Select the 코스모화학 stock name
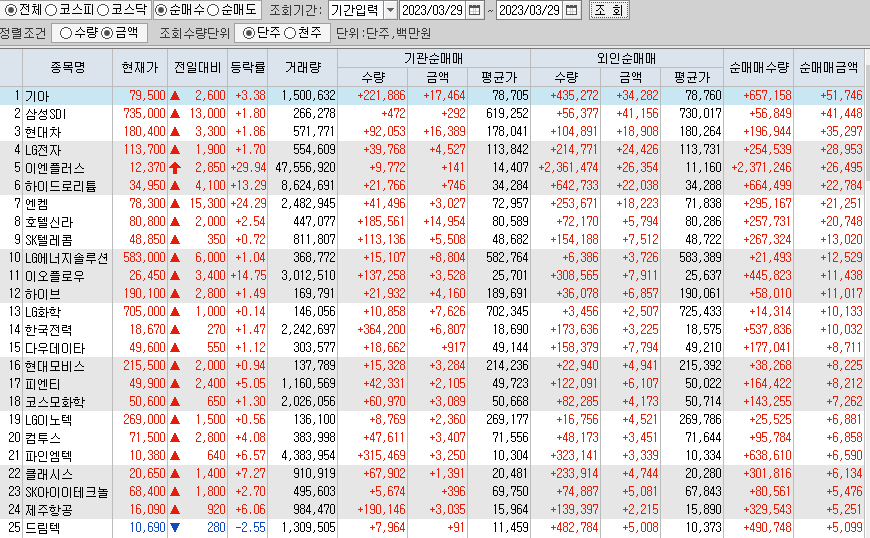This screenshot has width=870, height=538. click(54, 402)
